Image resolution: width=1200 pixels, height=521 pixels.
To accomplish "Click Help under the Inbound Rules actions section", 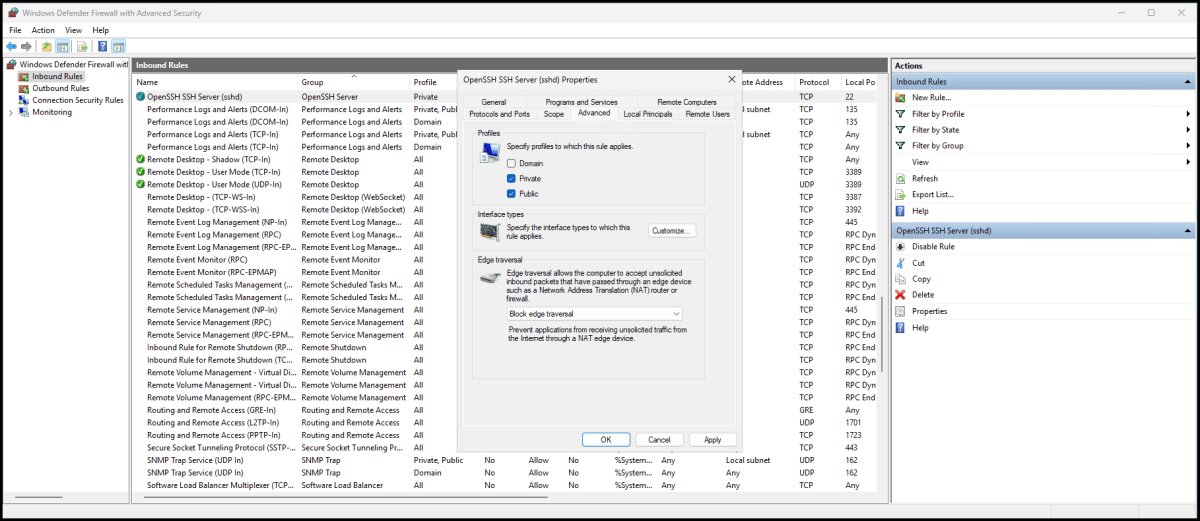I will [920, 211].
